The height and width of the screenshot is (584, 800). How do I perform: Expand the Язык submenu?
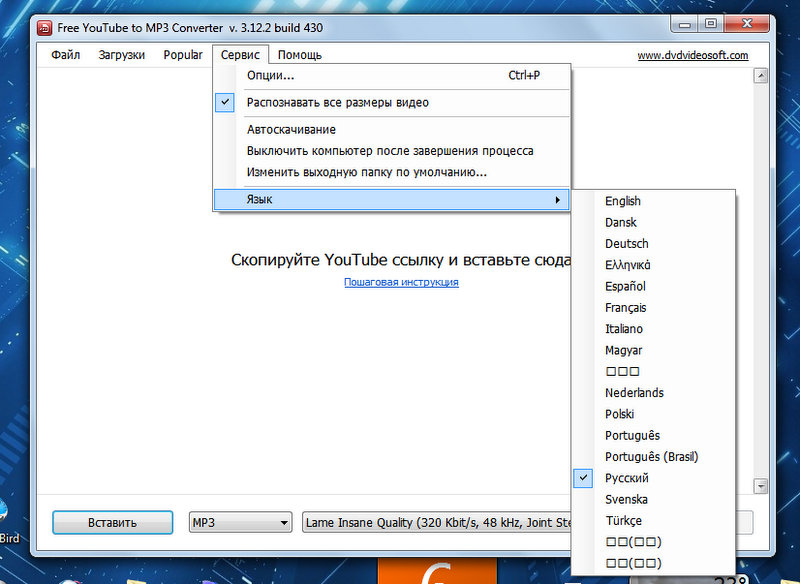(x=392, y=199)
